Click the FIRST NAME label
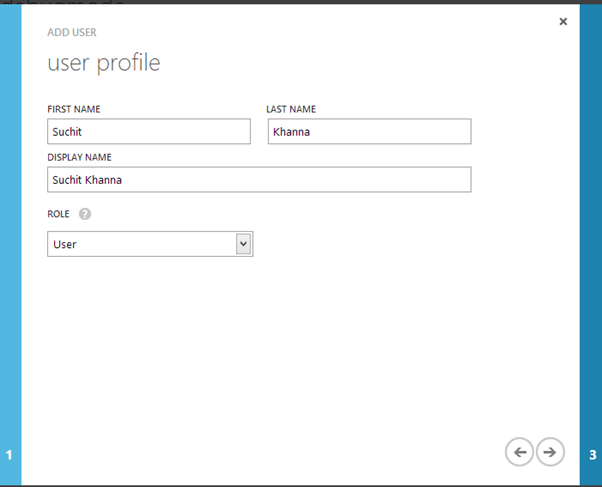This screenshot has width=602, height=487. (73, 109)
